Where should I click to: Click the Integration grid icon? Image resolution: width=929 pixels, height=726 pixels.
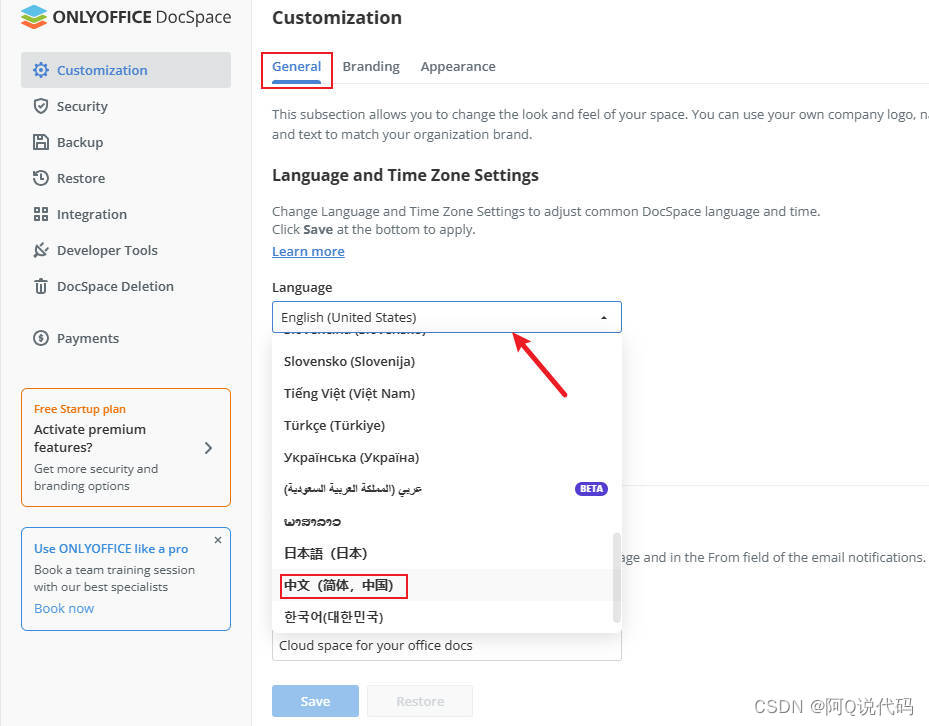[41, 215]
